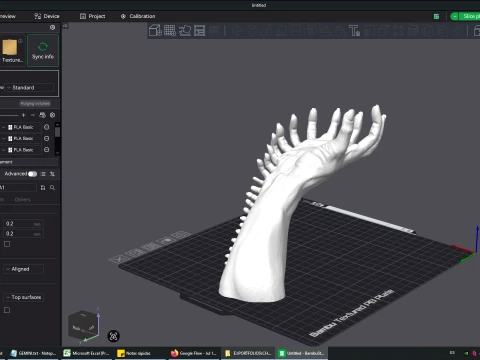
Task: Select the Cut tool icon
Action: 295,31
